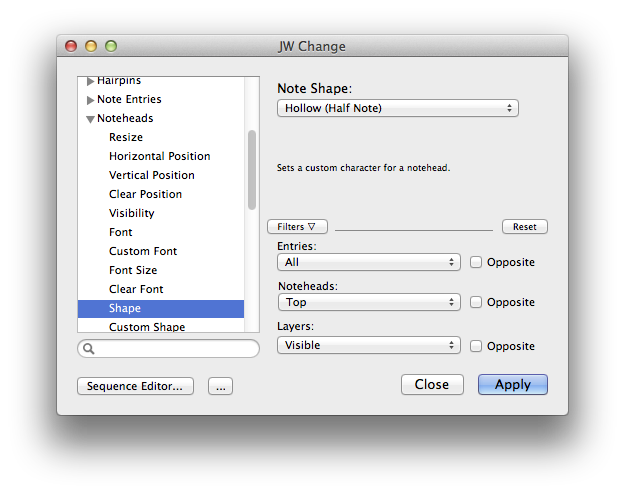Collapse the Filters section toggle
Screen dimensions: 625x494
[x=297, y=227]
